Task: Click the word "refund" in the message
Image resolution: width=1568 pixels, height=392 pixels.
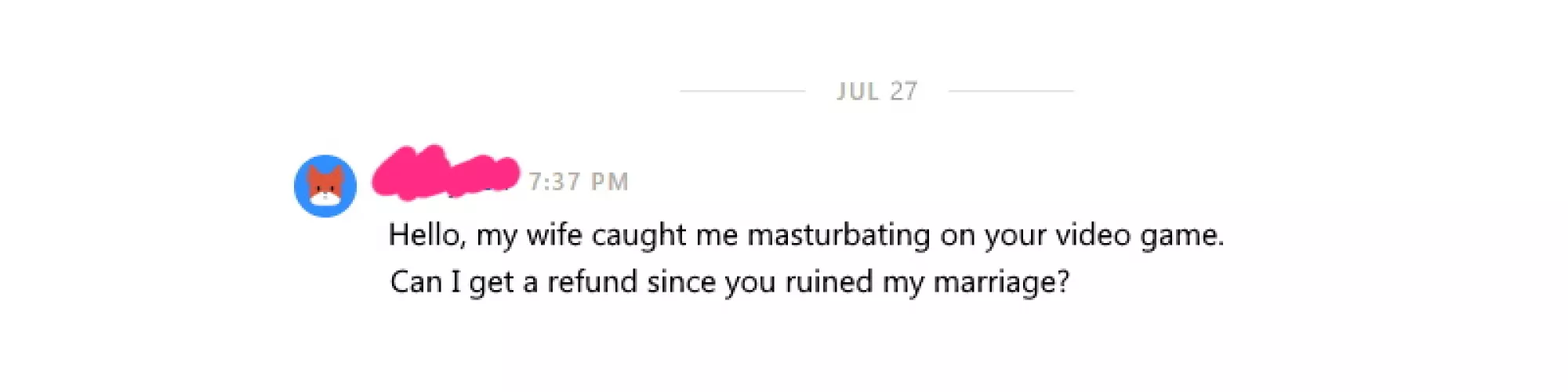Action: (x=592, y=282)
